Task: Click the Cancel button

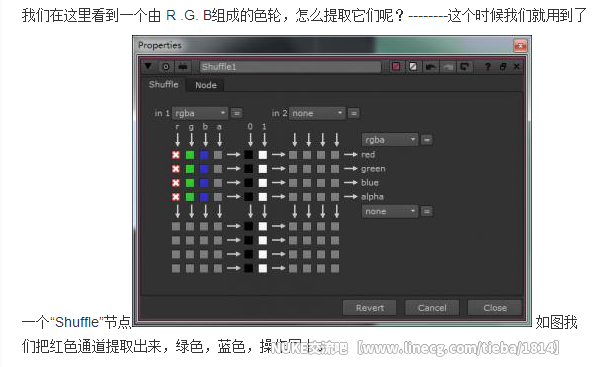Action: point(432,308)
